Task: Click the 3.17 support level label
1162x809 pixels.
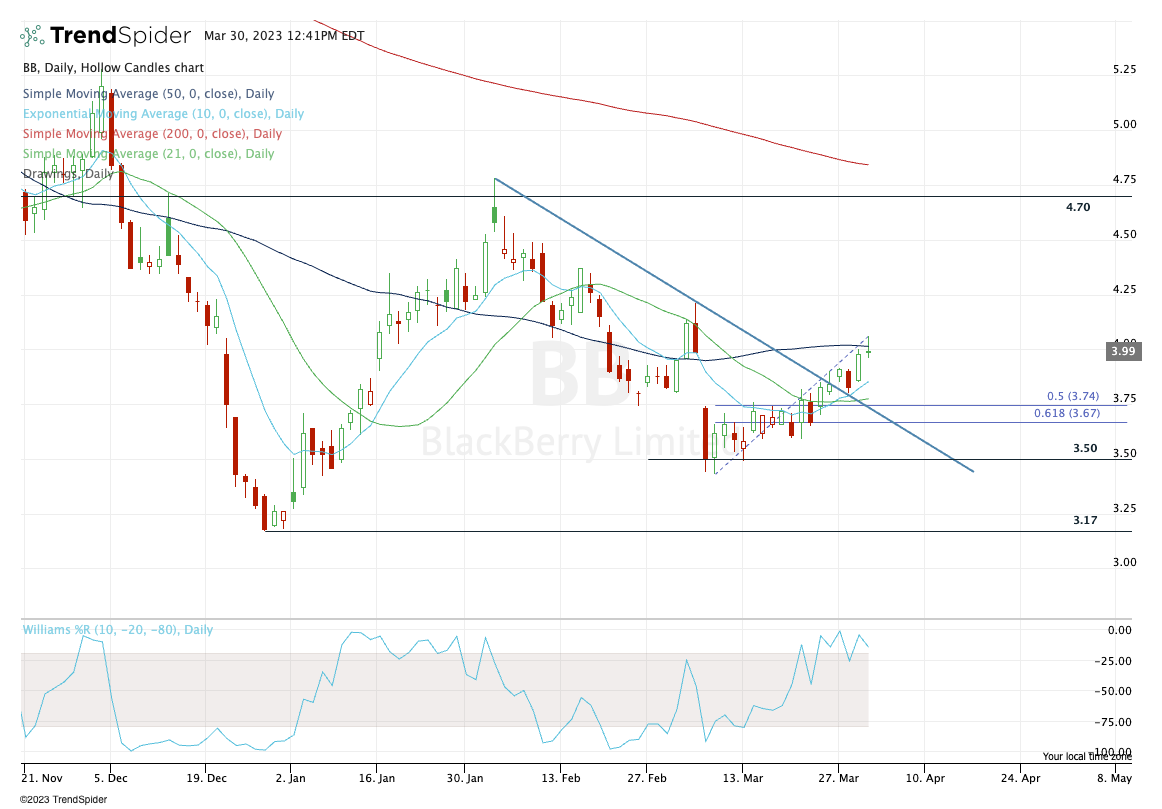Action: (x=1085, y=520)
